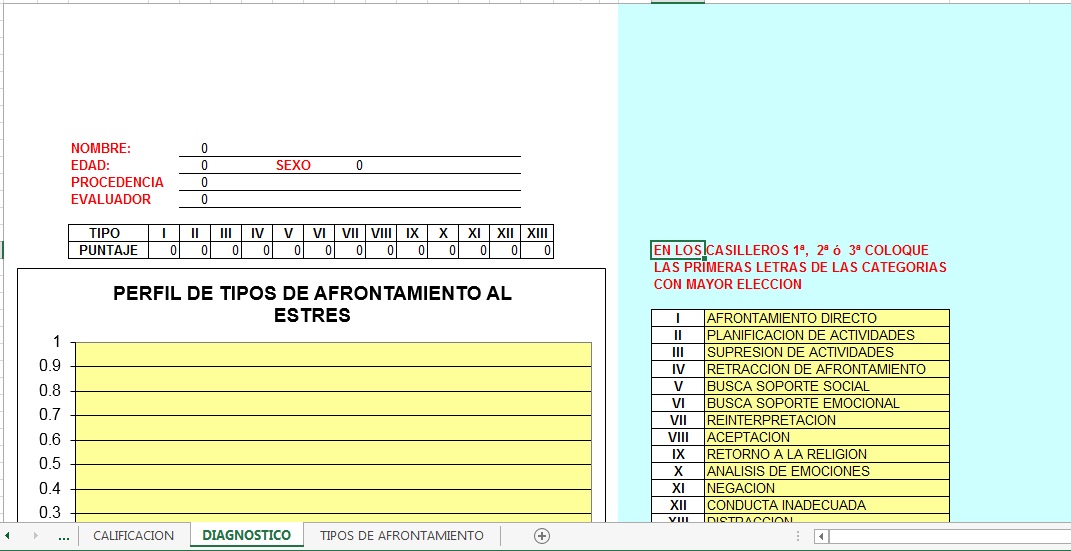Select the TIPO header cell

tap(109, 234)
